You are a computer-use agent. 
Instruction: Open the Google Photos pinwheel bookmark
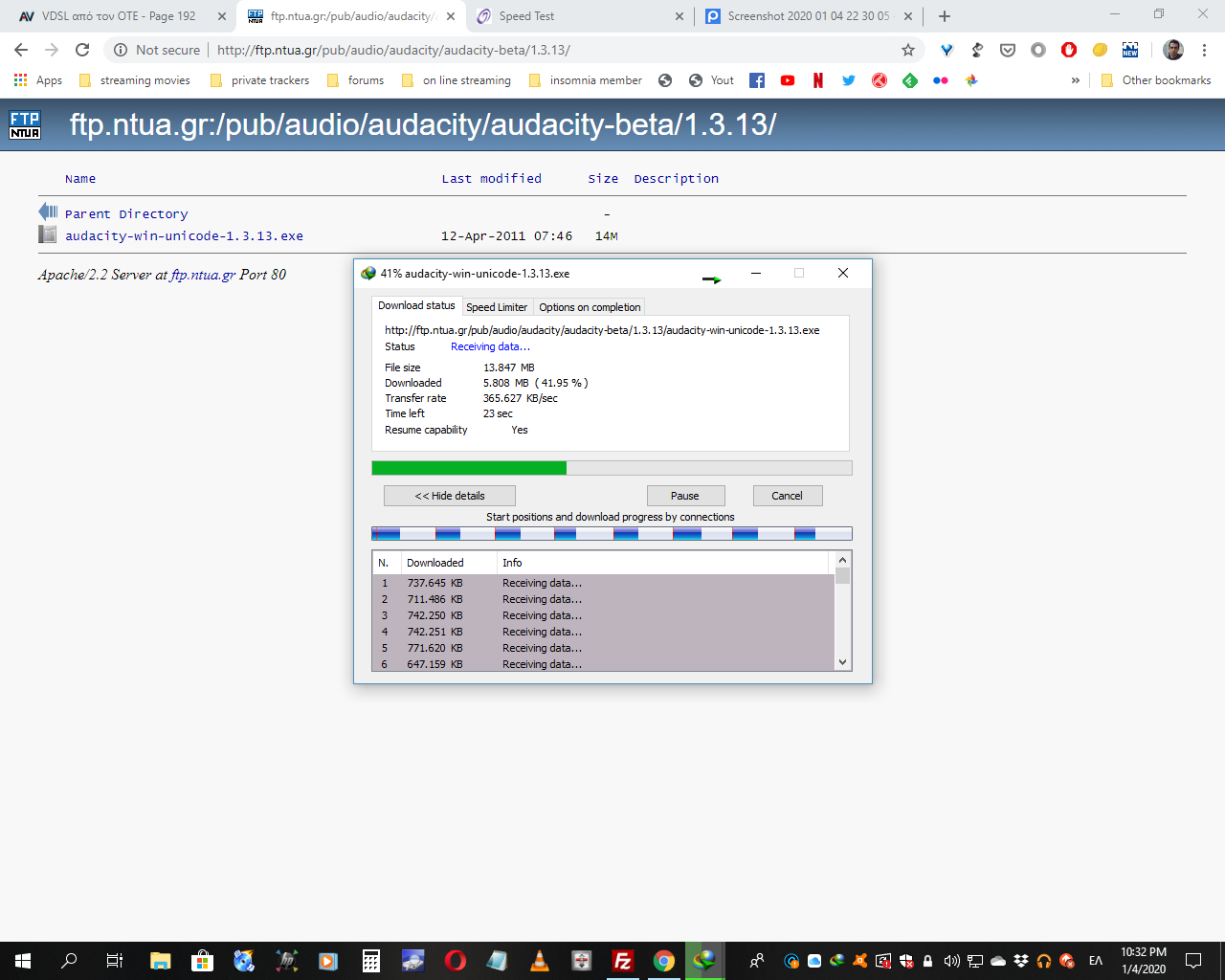971,80
